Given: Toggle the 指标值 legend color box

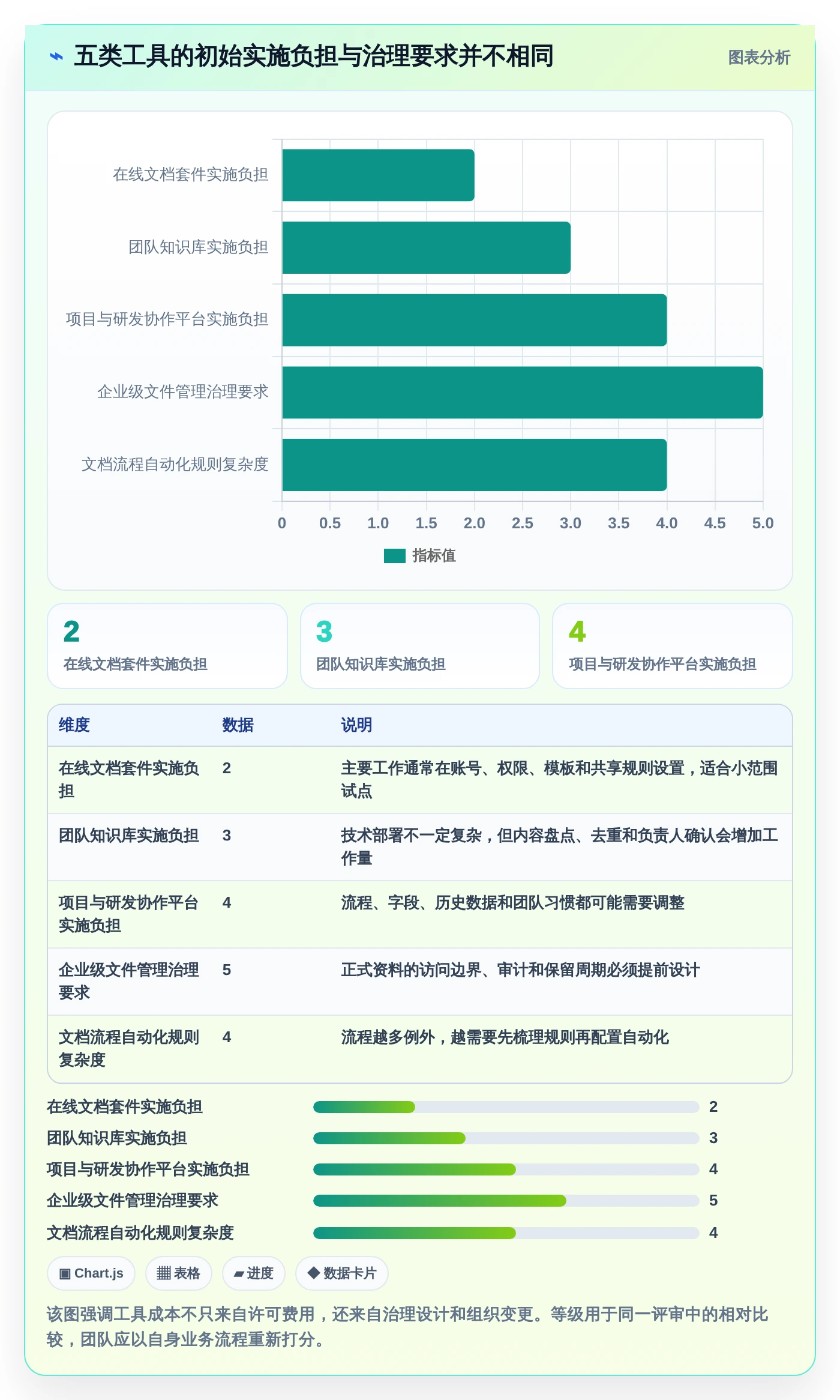Looking at the screenshot, I should tap(395, 556).
